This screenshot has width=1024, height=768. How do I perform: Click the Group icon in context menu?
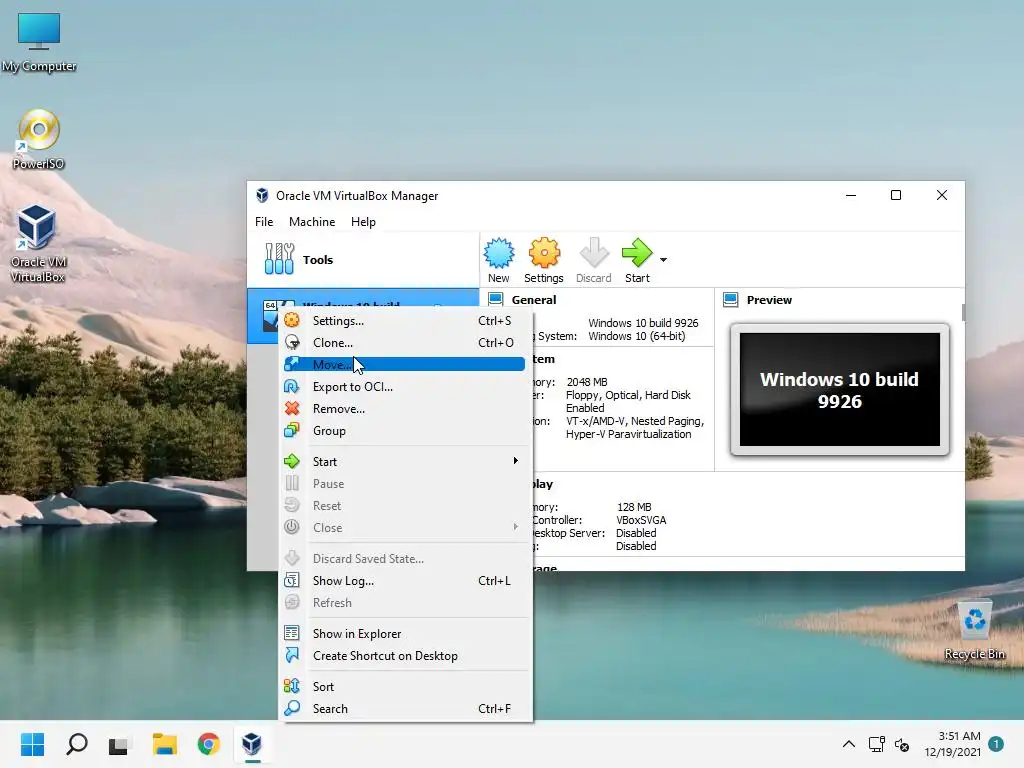click(292, 430)
